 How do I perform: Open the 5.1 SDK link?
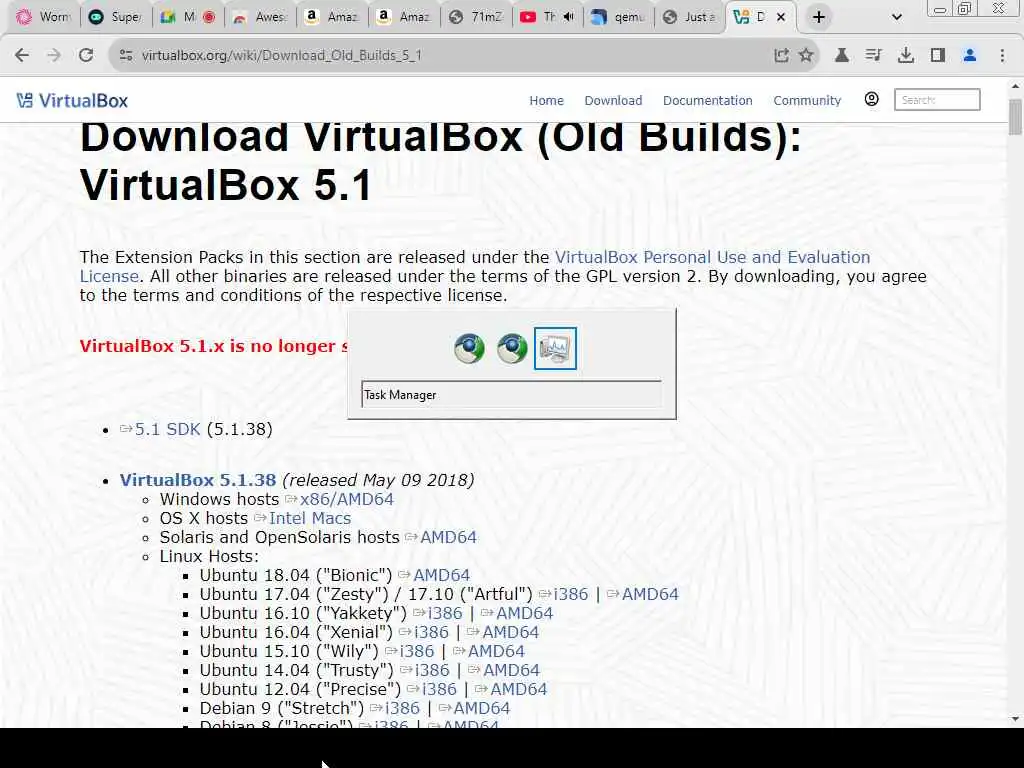coord(160,429)
